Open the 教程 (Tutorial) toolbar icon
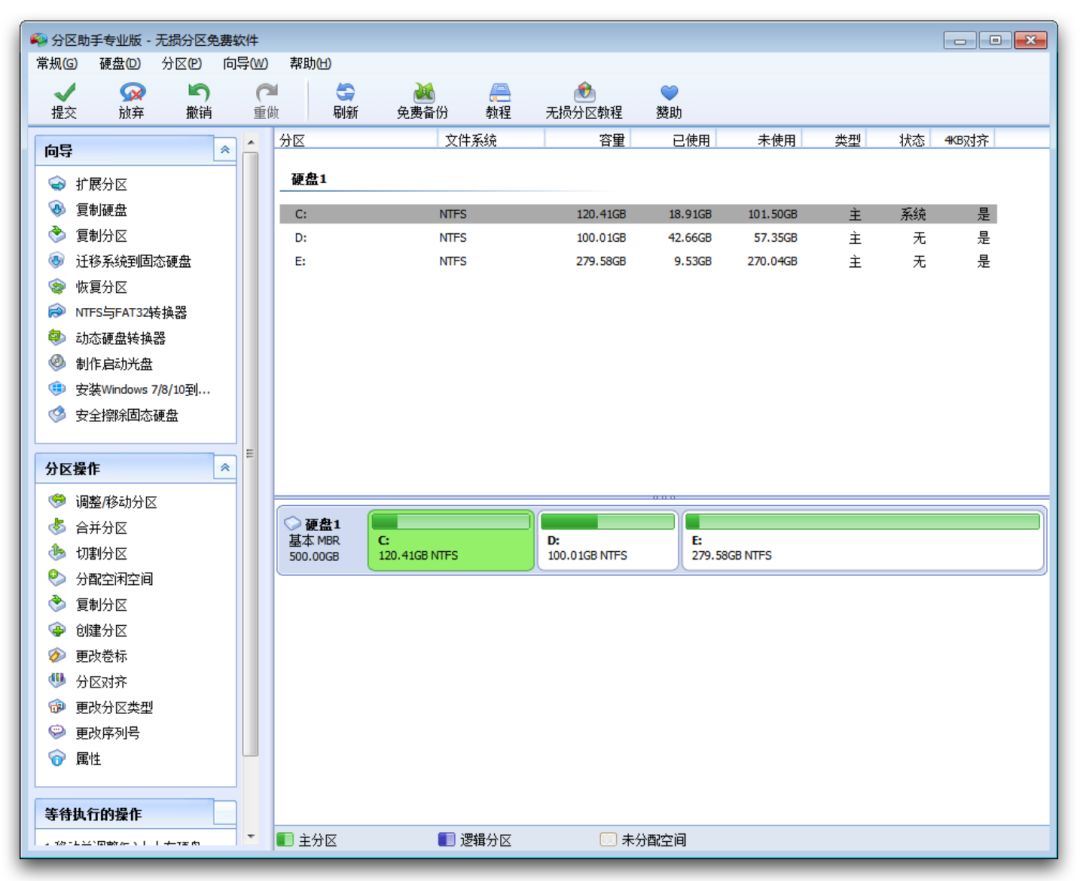Screen dimensions: 1080x881 [x=498, y=93]
